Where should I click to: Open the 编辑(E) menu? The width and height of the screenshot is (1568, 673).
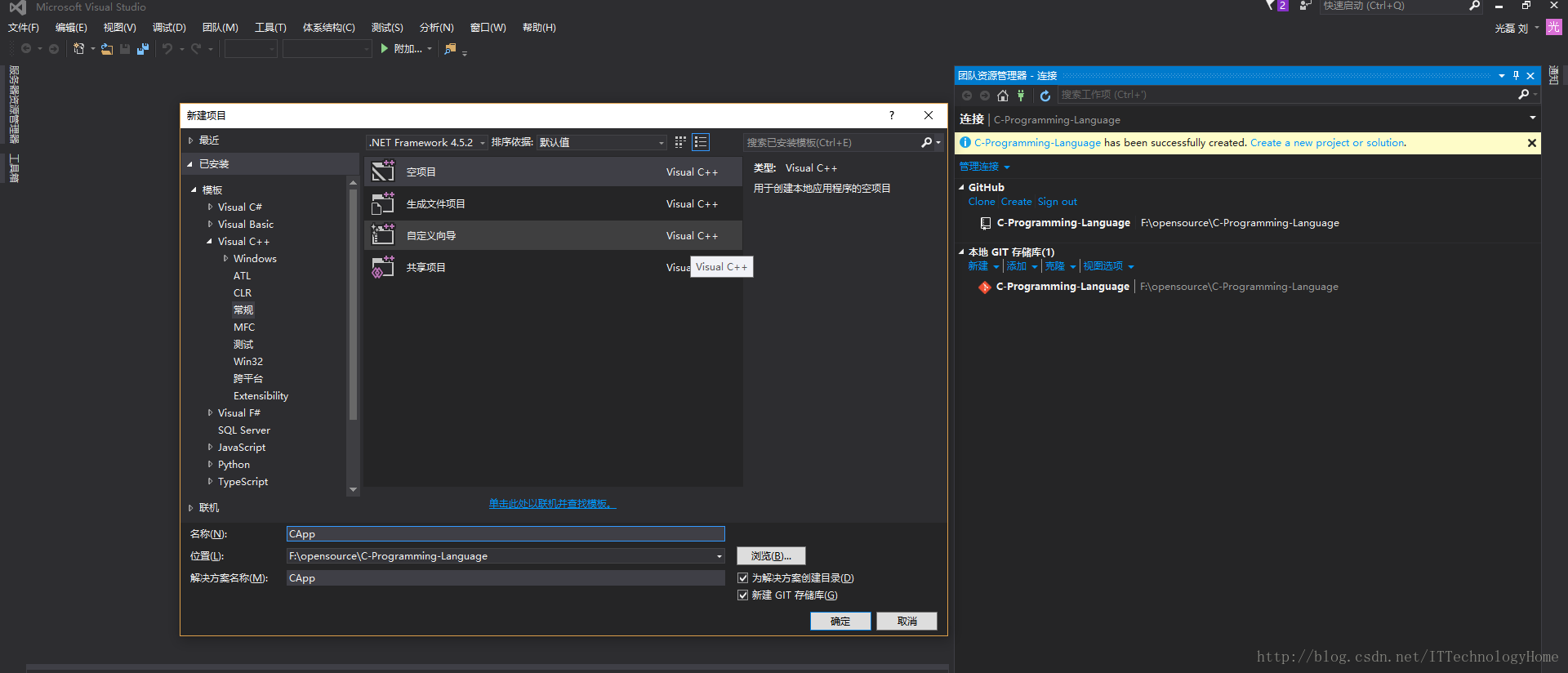click(71, 28)
